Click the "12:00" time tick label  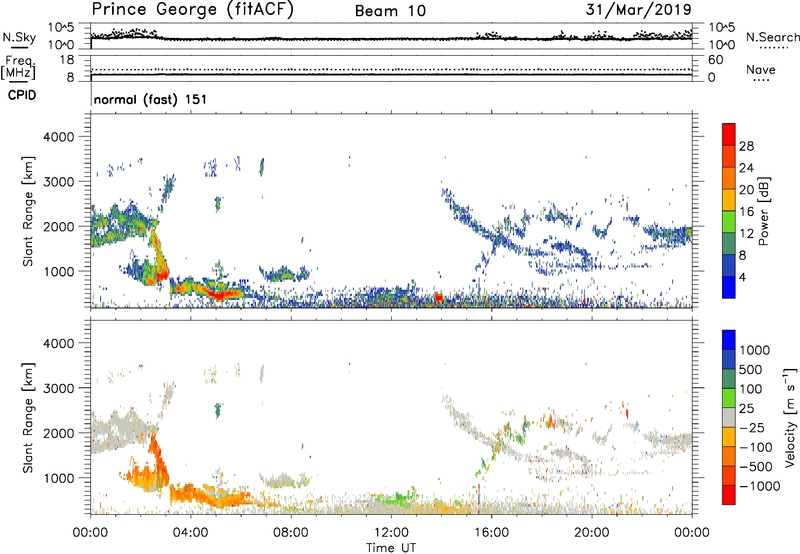(x=391, y=533)
